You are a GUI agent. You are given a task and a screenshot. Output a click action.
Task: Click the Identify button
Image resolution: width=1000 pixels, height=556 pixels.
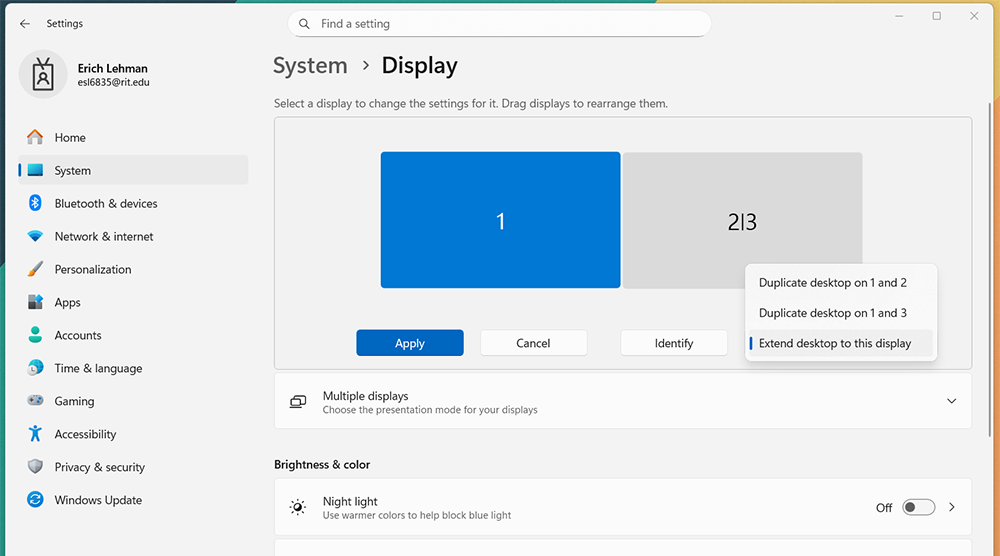673,343
